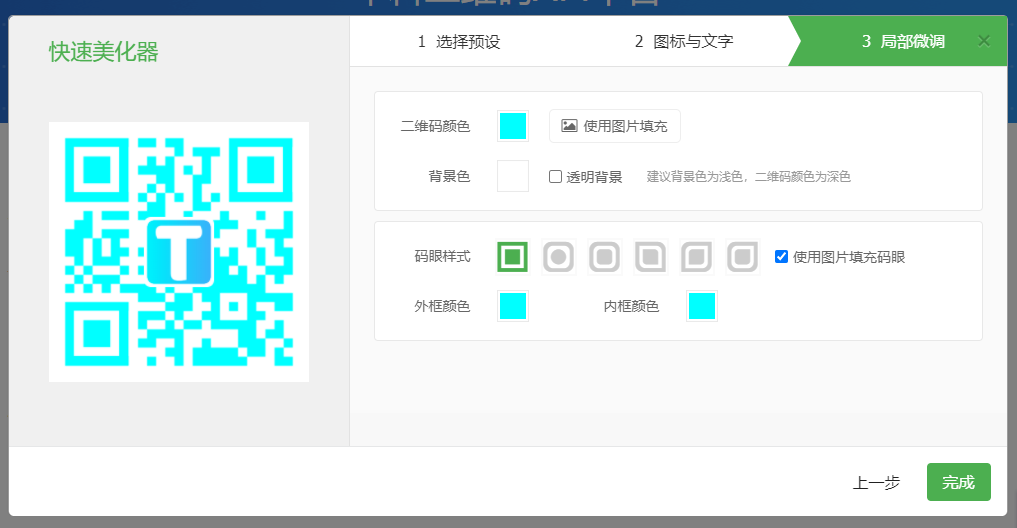
Task: Click the 使用图片填充 button
Action: pos(614,126)
